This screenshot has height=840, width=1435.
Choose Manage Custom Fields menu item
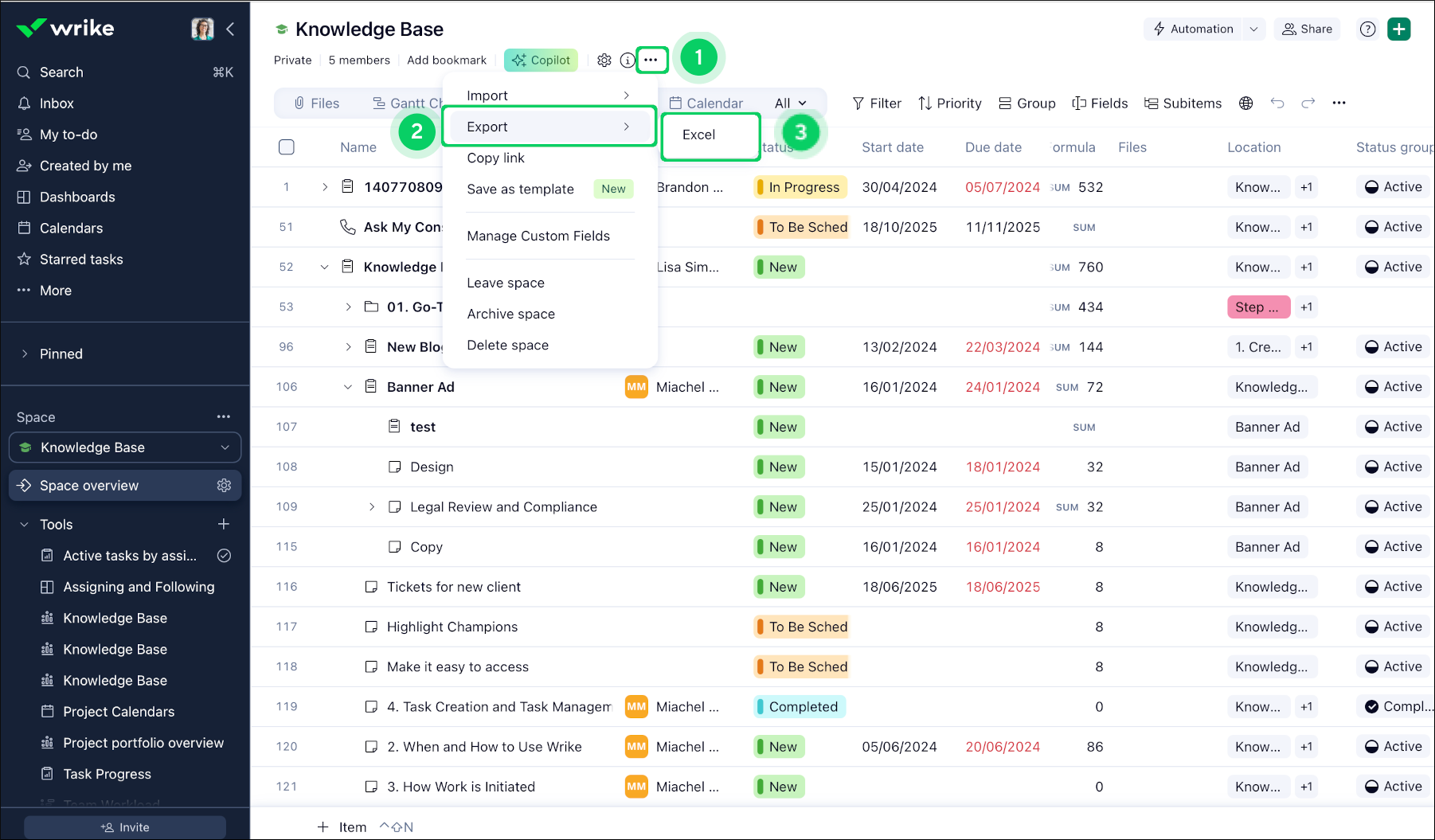coord(538,236)
